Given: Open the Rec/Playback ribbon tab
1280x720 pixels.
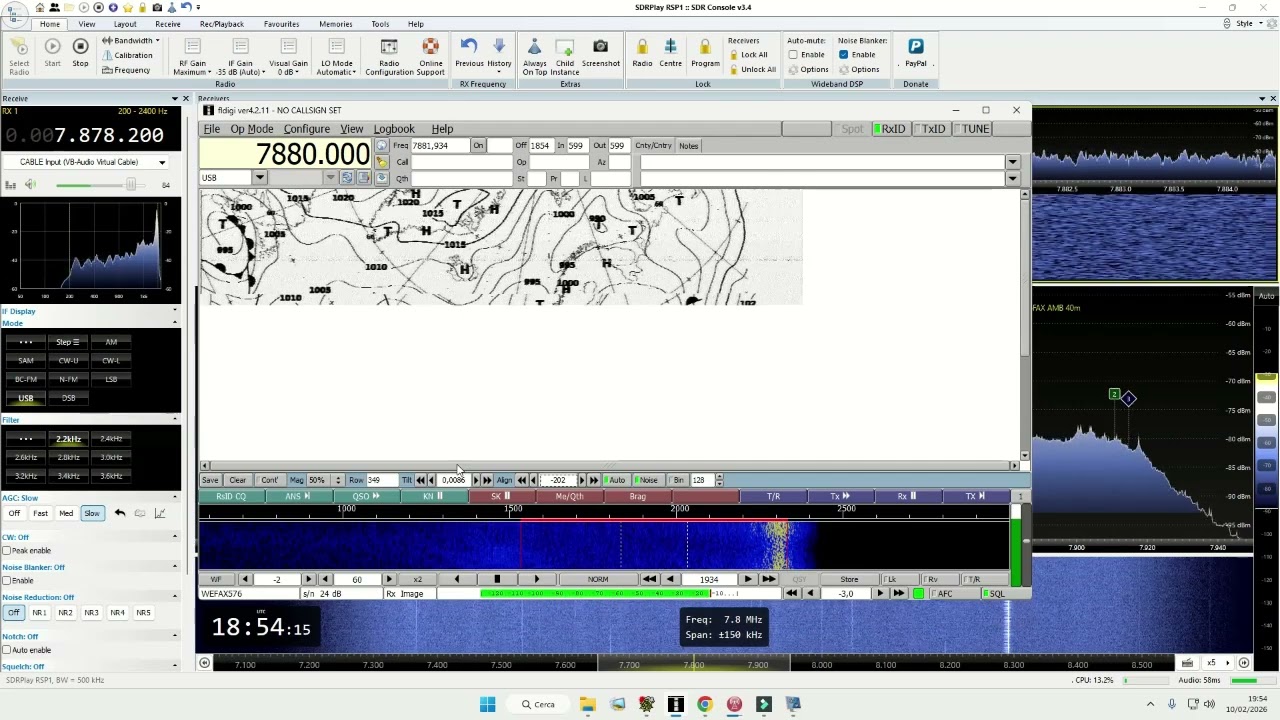Looking at the screenshot, I should pyautogui.click(x=221, y=24).
